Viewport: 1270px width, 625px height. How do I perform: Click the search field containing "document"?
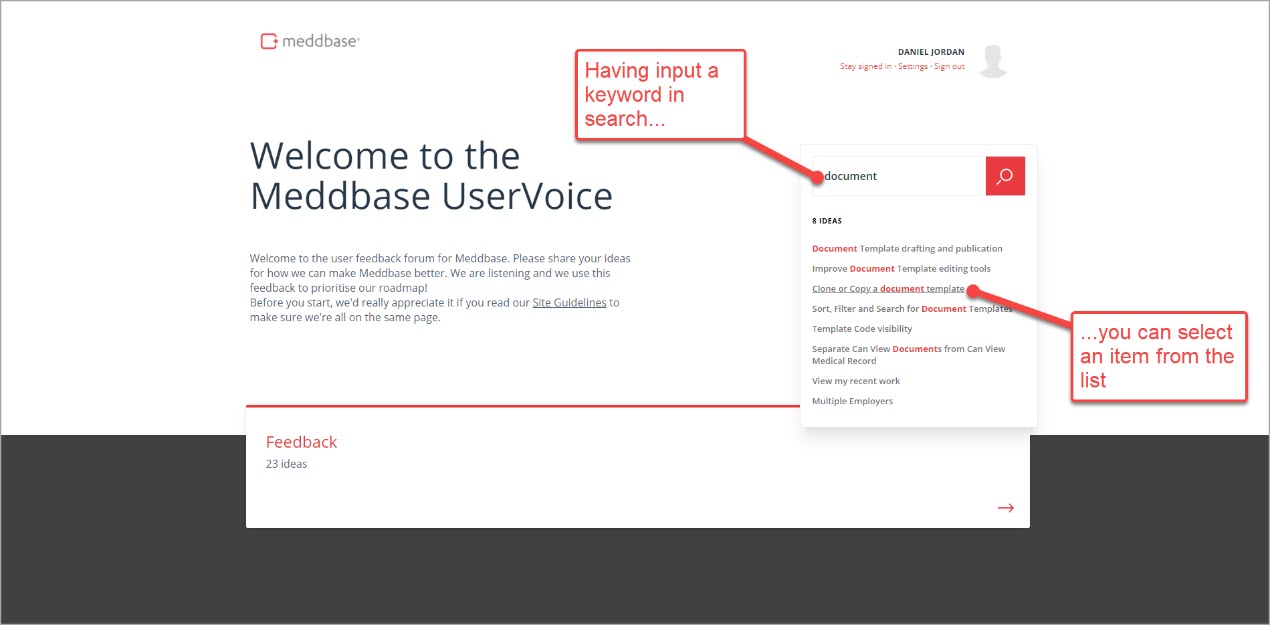(898, 176)
